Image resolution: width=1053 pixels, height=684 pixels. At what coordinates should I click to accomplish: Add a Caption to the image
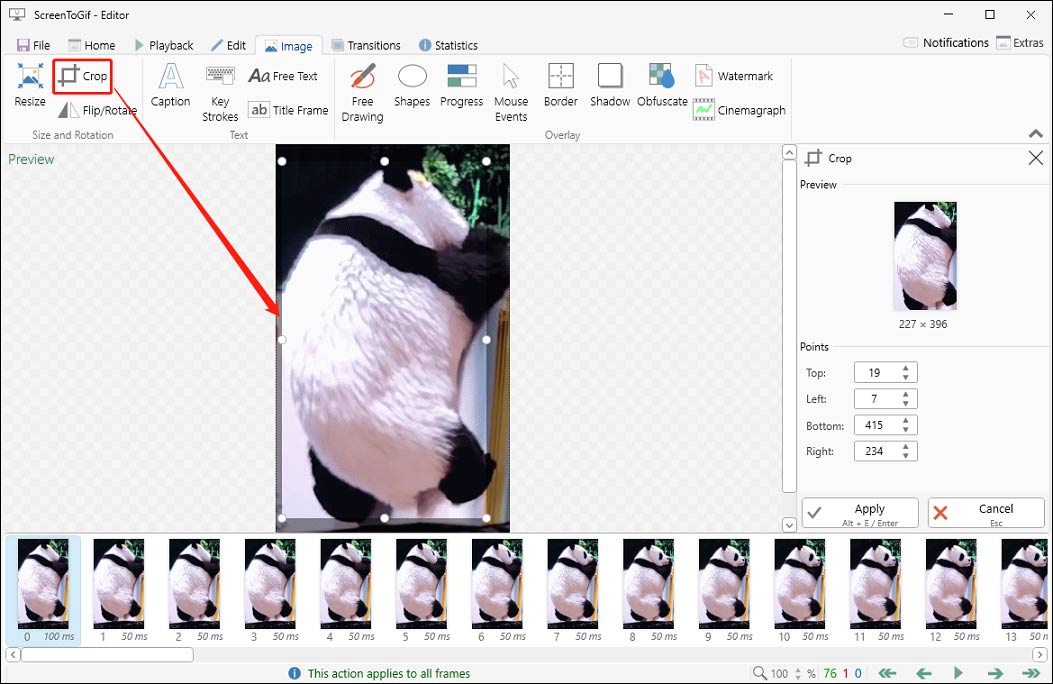point(170,88)
